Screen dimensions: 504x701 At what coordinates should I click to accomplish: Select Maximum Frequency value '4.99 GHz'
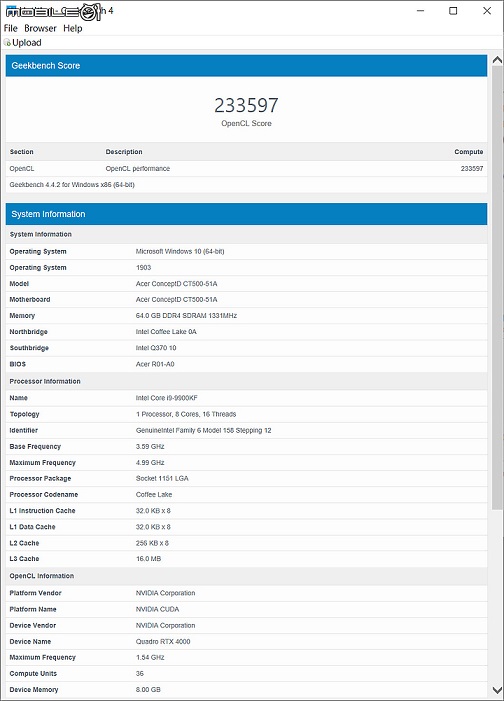click(x=150, y=462)
